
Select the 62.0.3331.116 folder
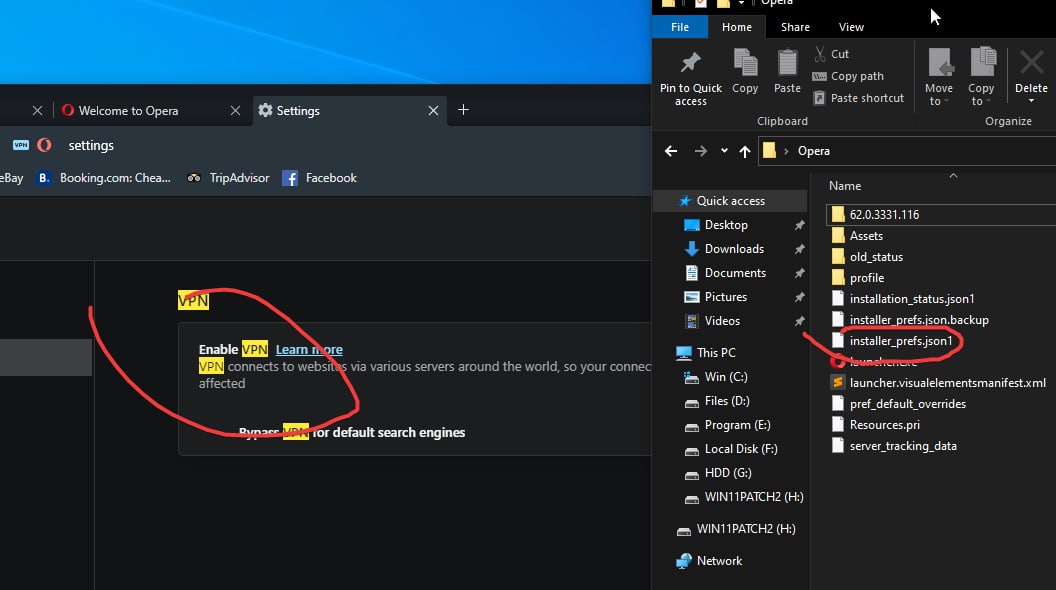(x=884, y=215)
